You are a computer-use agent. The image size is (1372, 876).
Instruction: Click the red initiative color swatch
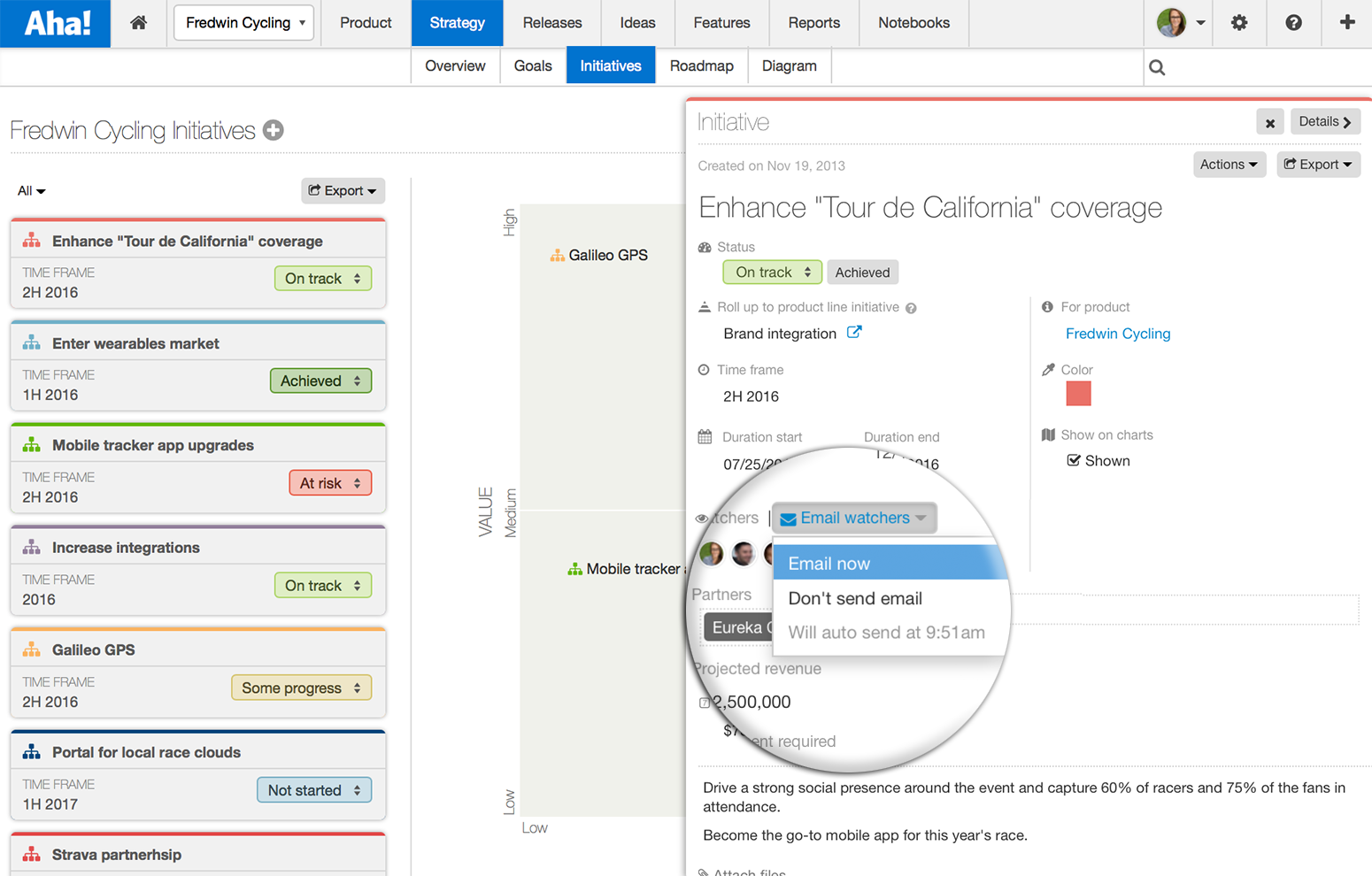click(x=1078, y=393)
